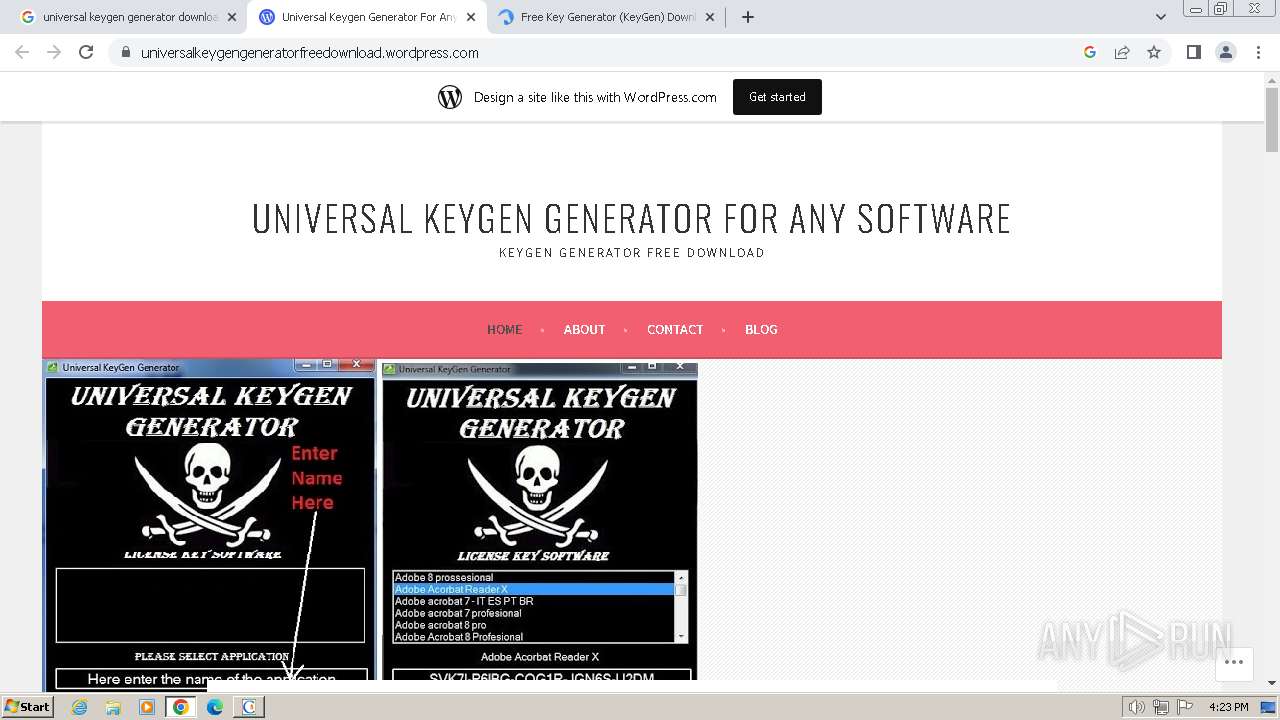Viewport: 1280px width, 720px height.
Task: Open Windows Start menu
Action: [x=27, y=706]
